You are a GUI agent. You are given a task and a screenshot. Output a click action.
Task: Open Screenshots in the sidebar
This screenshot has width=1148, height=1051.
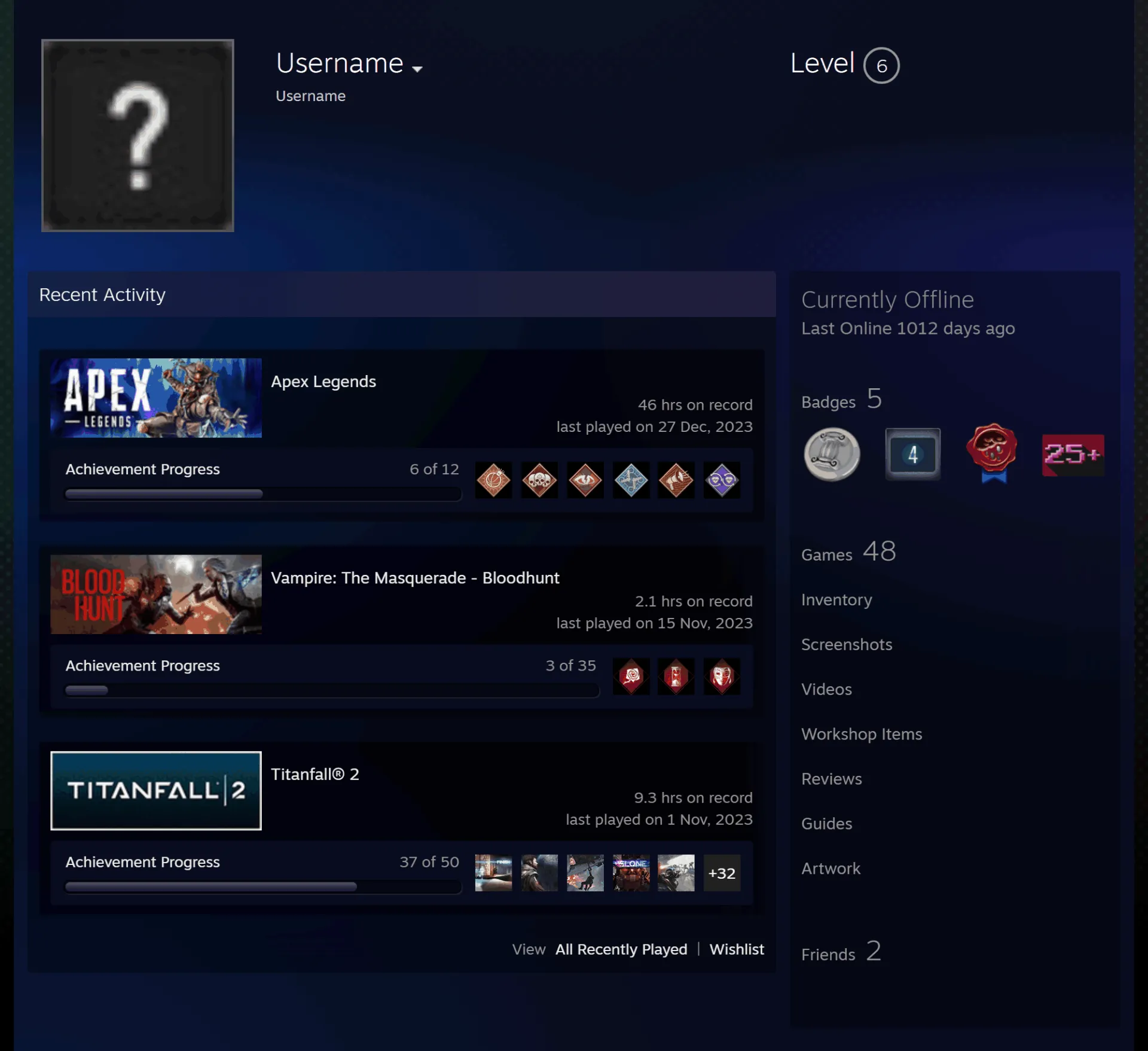(x=847, y=644)
